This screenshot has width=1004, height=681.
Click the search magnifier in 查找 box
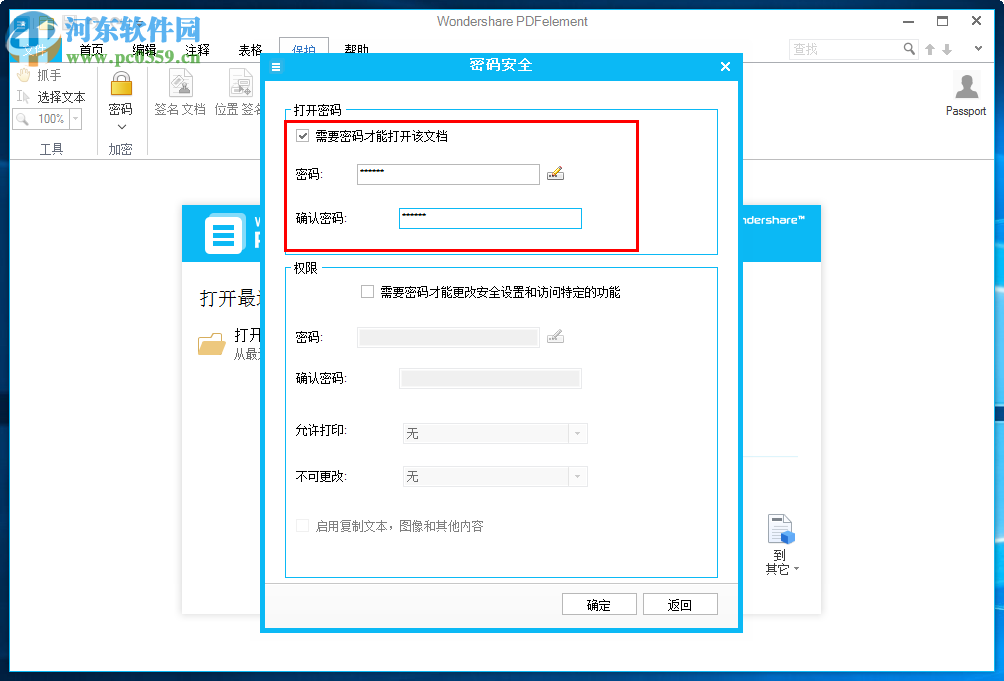(x=908, y=48)
